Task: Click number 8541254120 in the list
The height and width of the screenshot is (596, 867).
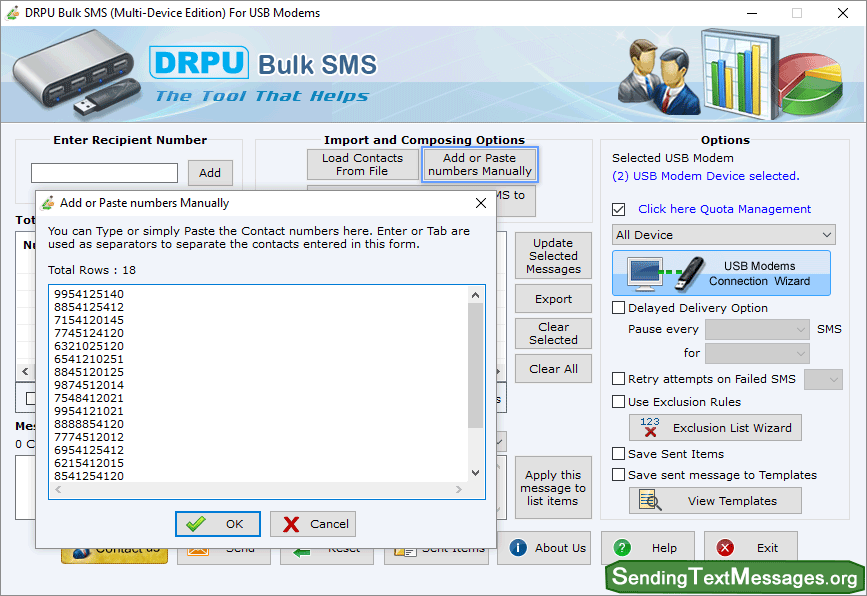Action: pos(89,476)
